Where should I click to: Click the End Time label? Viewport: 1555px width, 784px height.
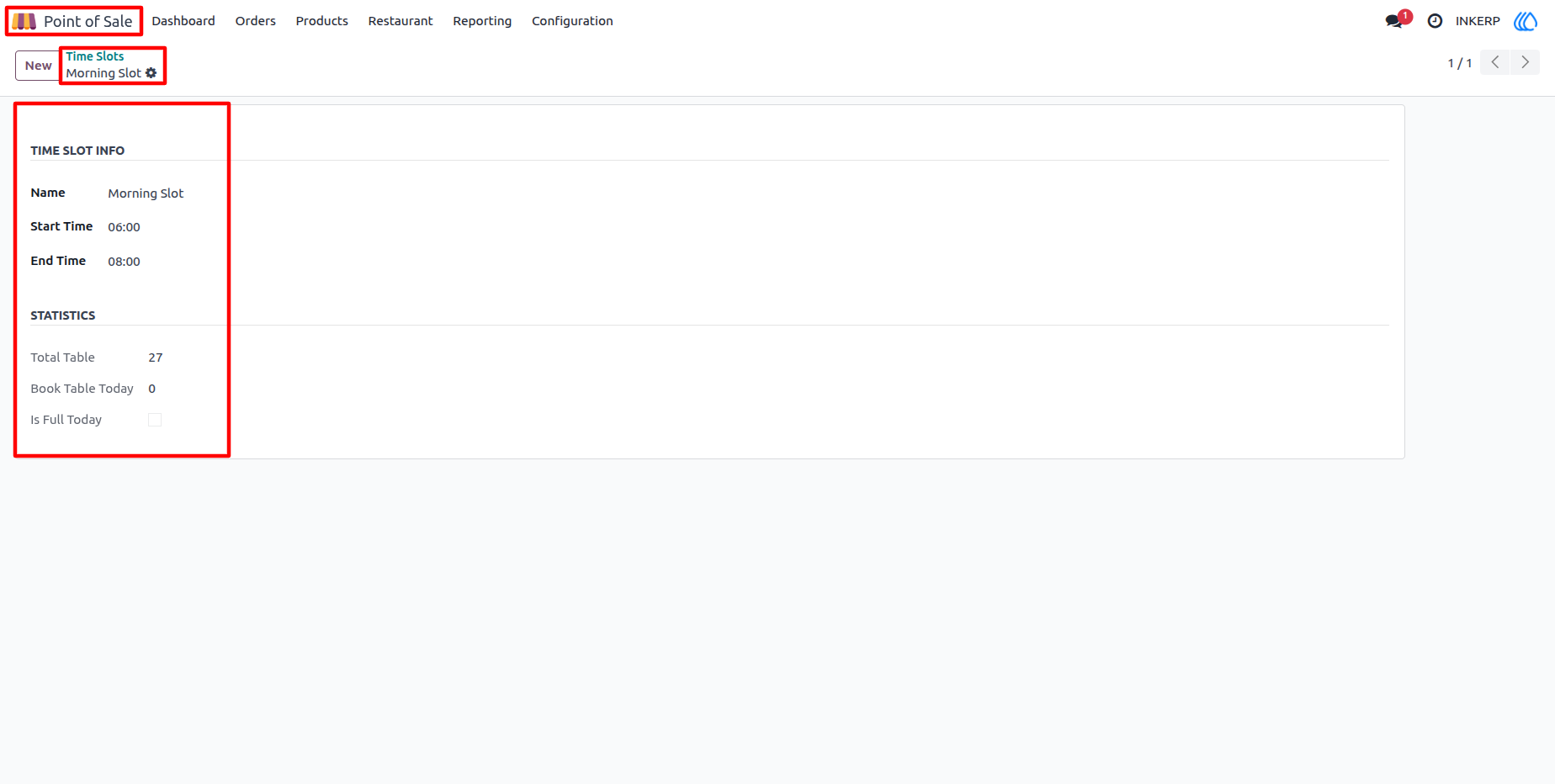[58, 261]
